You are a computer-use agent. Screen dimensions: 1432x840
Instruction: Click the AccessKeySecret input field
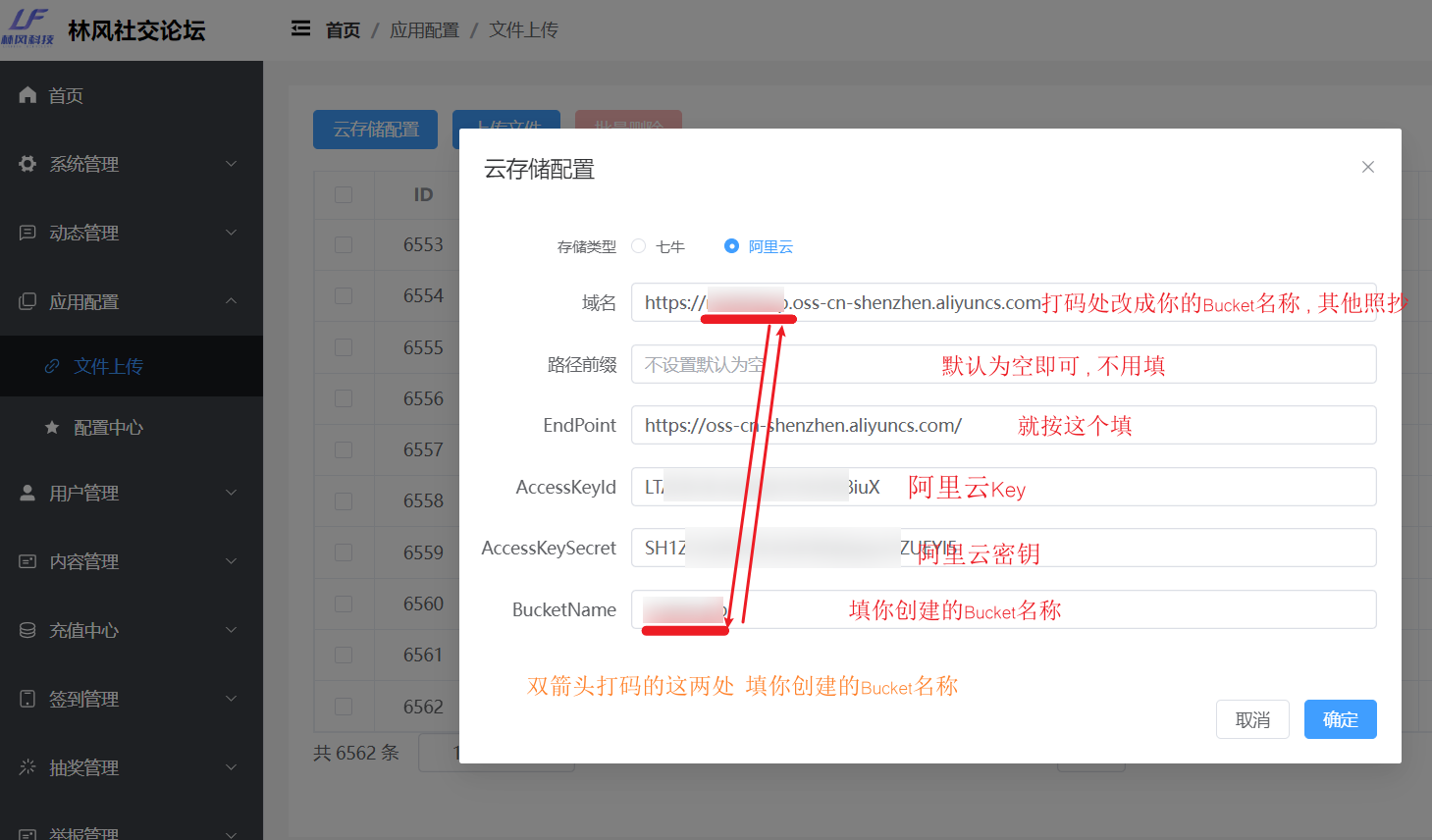point(1003,548)
